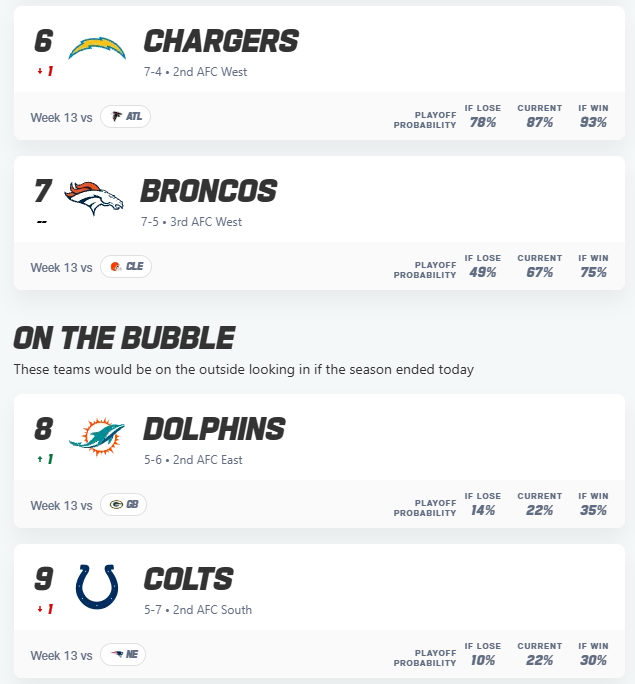This screenshot has height=684, width=635.
Task: Open the CLE Browns opponent badge
Action: [126, 267]
